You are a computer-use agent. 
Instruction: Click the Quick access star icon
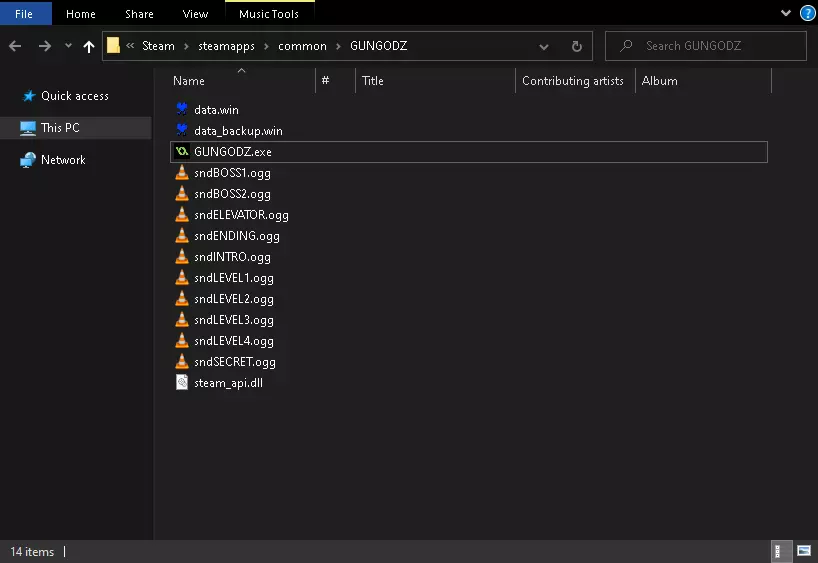29,96
